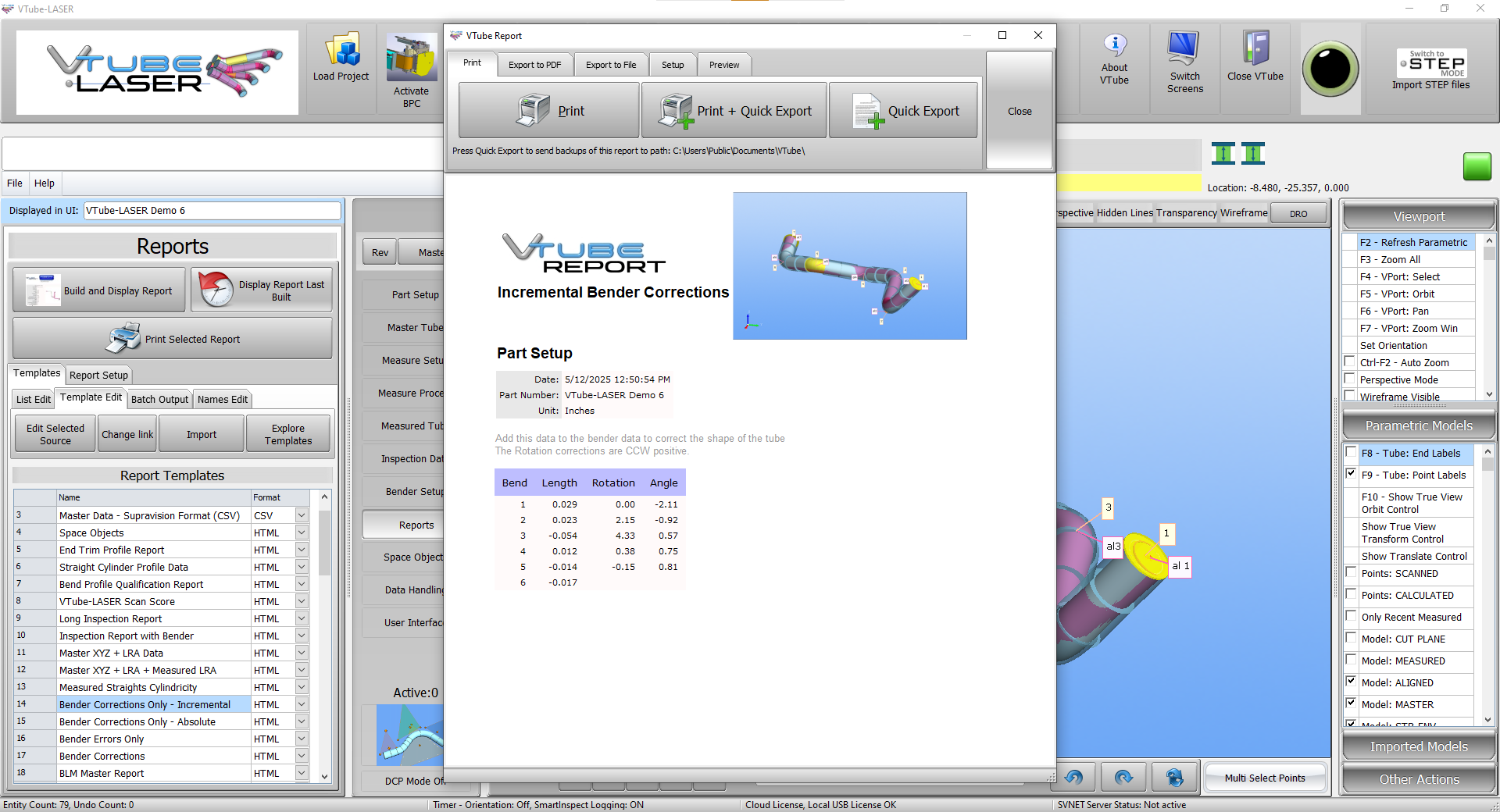This screenshot has height=812, width=1500.
Task: Click the About VTube info icon
Action: click(1115, 45)
